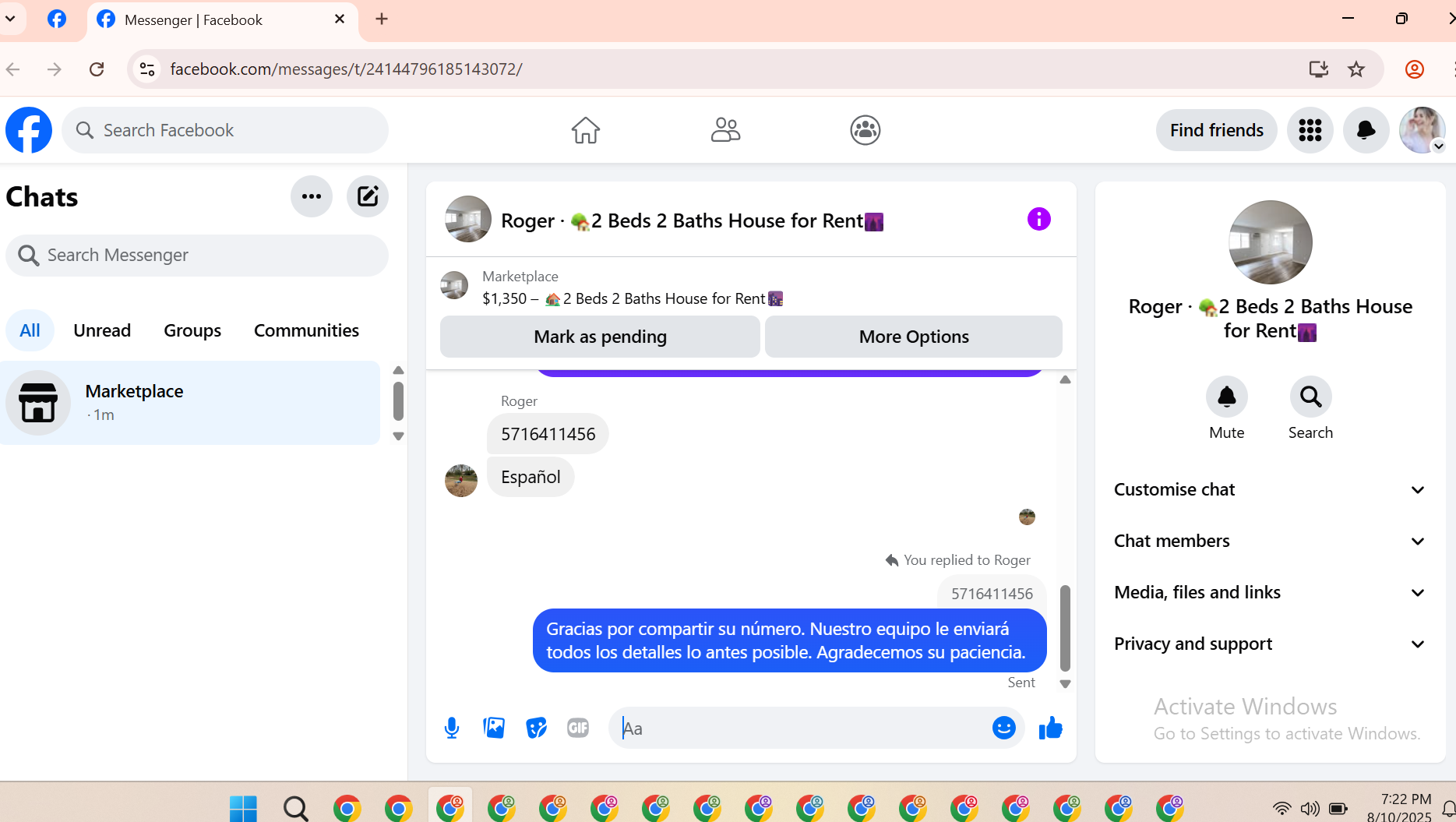
Task: Send a thumbs-up like
Action: (x=1050, y=728)
